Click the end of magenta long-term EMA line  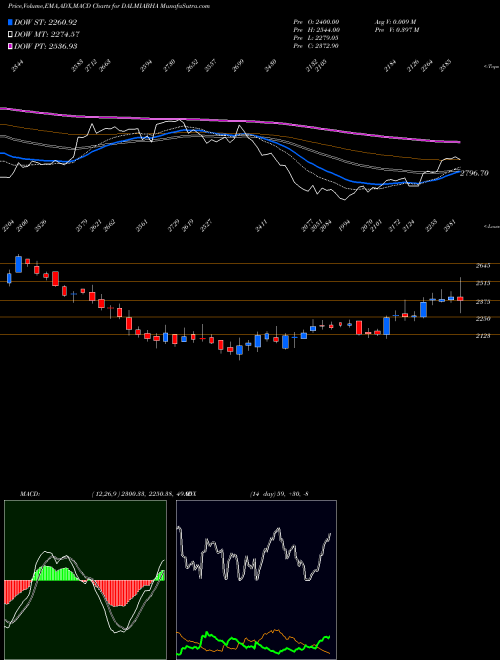[459, 142]
